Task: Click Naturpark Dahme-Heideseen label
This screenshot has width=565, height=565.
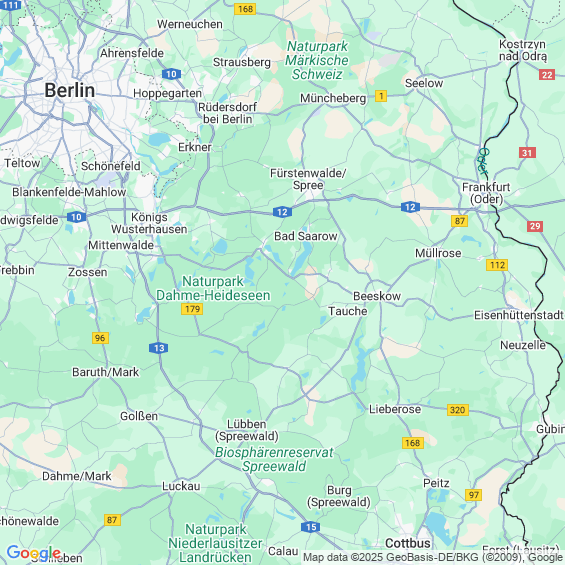Action: coord(213,288)
